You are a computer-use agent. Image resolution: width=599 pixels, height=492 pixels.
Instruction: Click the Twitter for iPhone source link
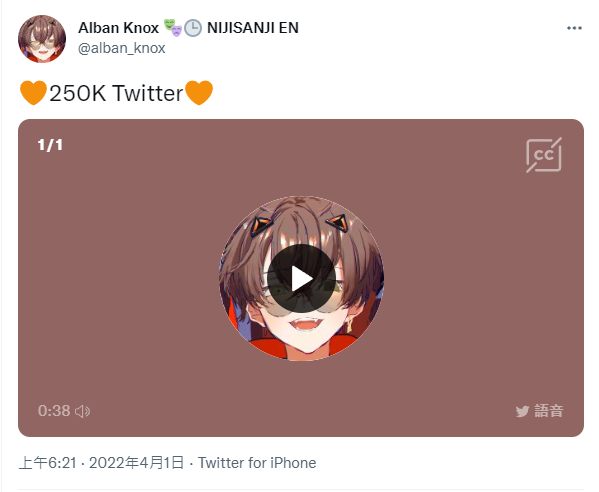(257, 463)
